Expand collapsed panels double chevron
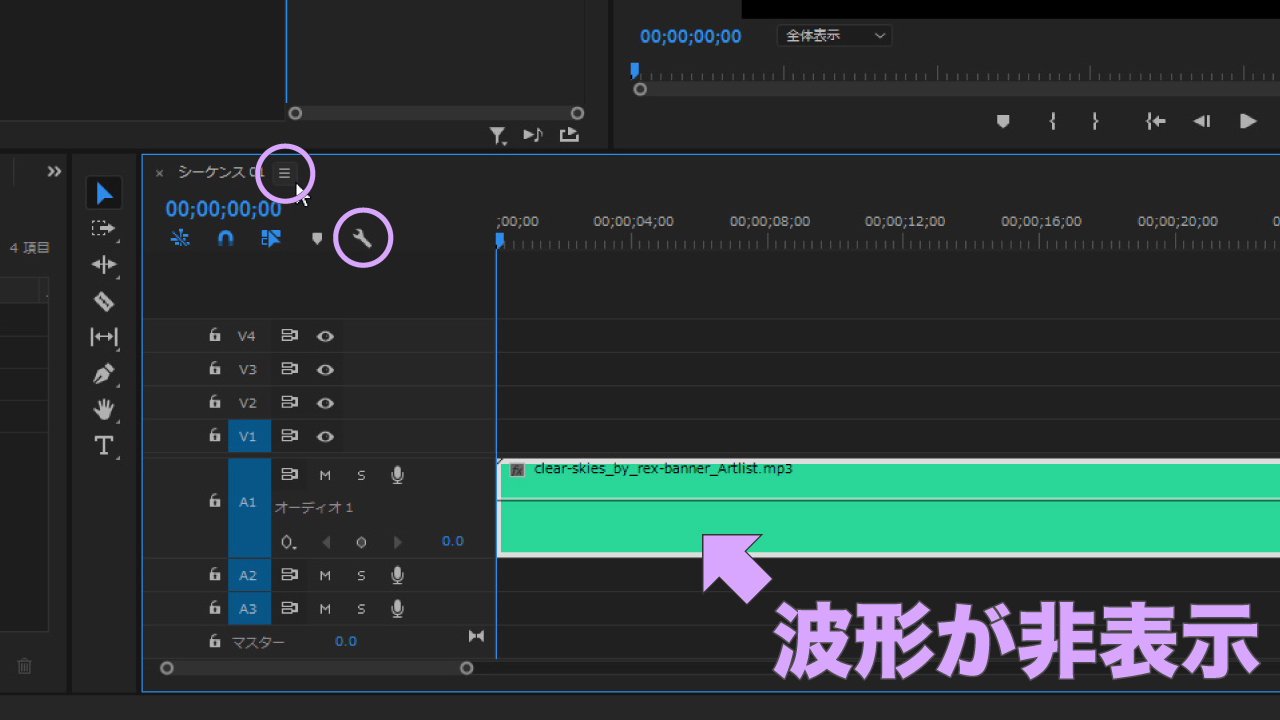Screen dimensions: 1280x720 54,171
